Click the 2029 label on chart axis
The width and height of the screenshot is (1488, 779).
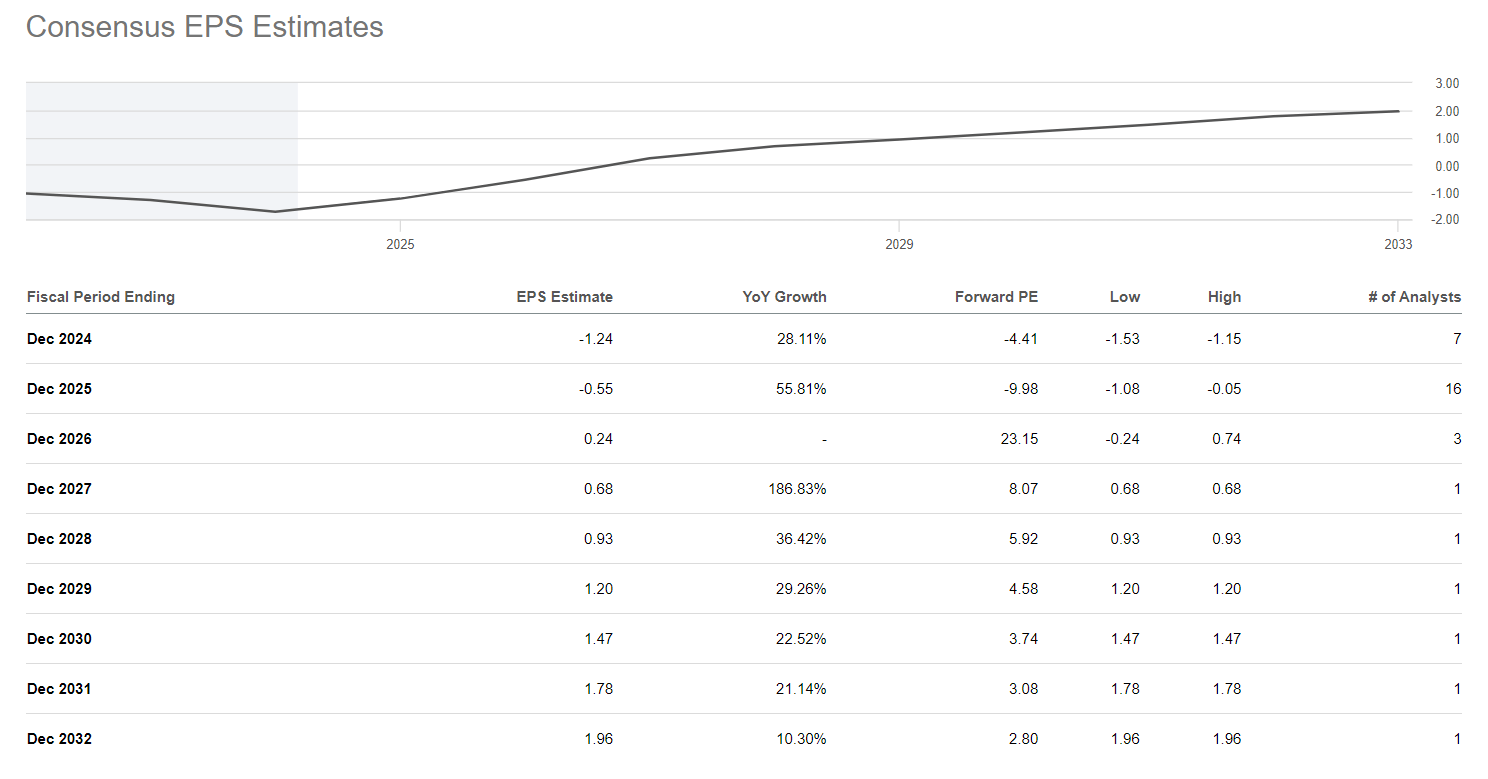point(899,245)
